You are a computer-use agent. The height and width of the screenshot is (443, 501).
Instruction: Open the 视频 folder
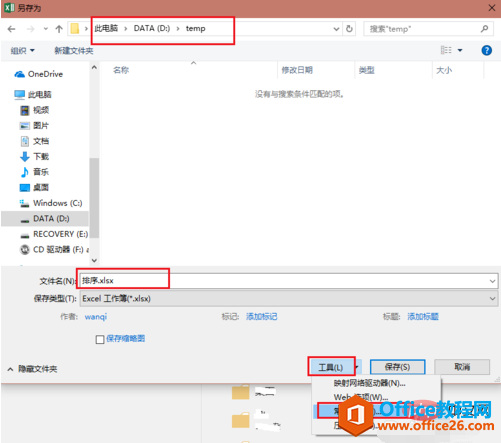point(41,110)
